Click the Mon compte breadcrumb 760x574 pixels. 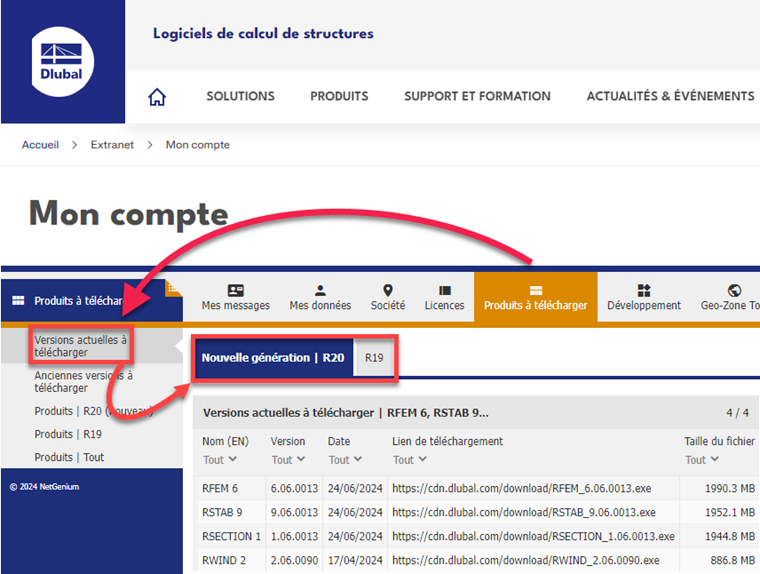click(x=198, y=145)
